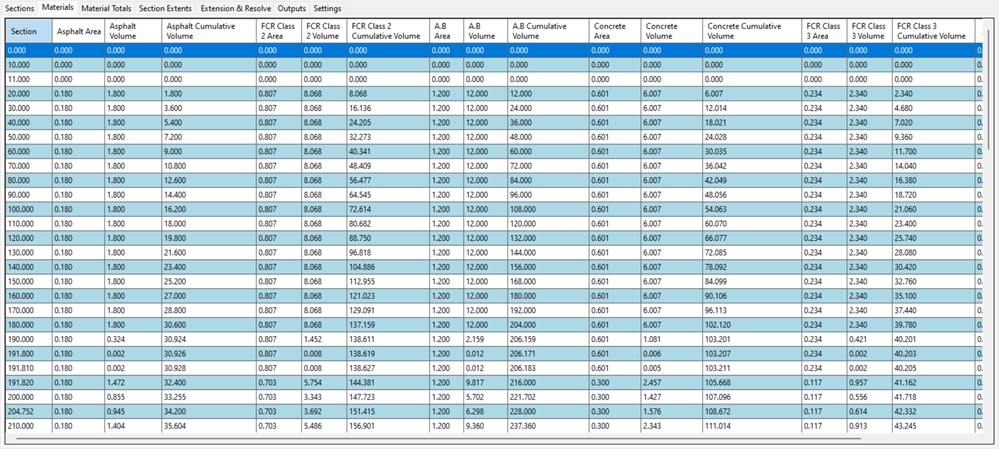Image resolution: width=999 pixels, height=449 pixels.
Task: Click asphalt cumulative volume 30.924
Action: click(x=209, y=339)
